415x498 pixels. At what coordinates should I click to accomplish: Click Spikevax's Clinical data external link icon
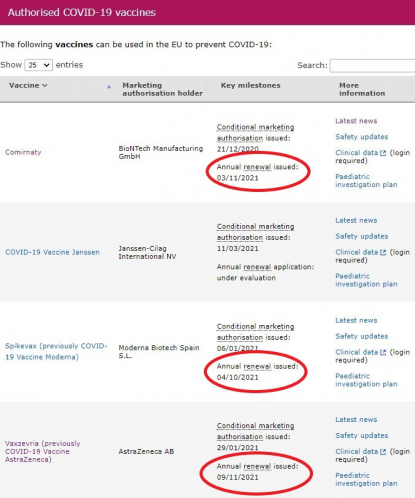coord(383,352)
